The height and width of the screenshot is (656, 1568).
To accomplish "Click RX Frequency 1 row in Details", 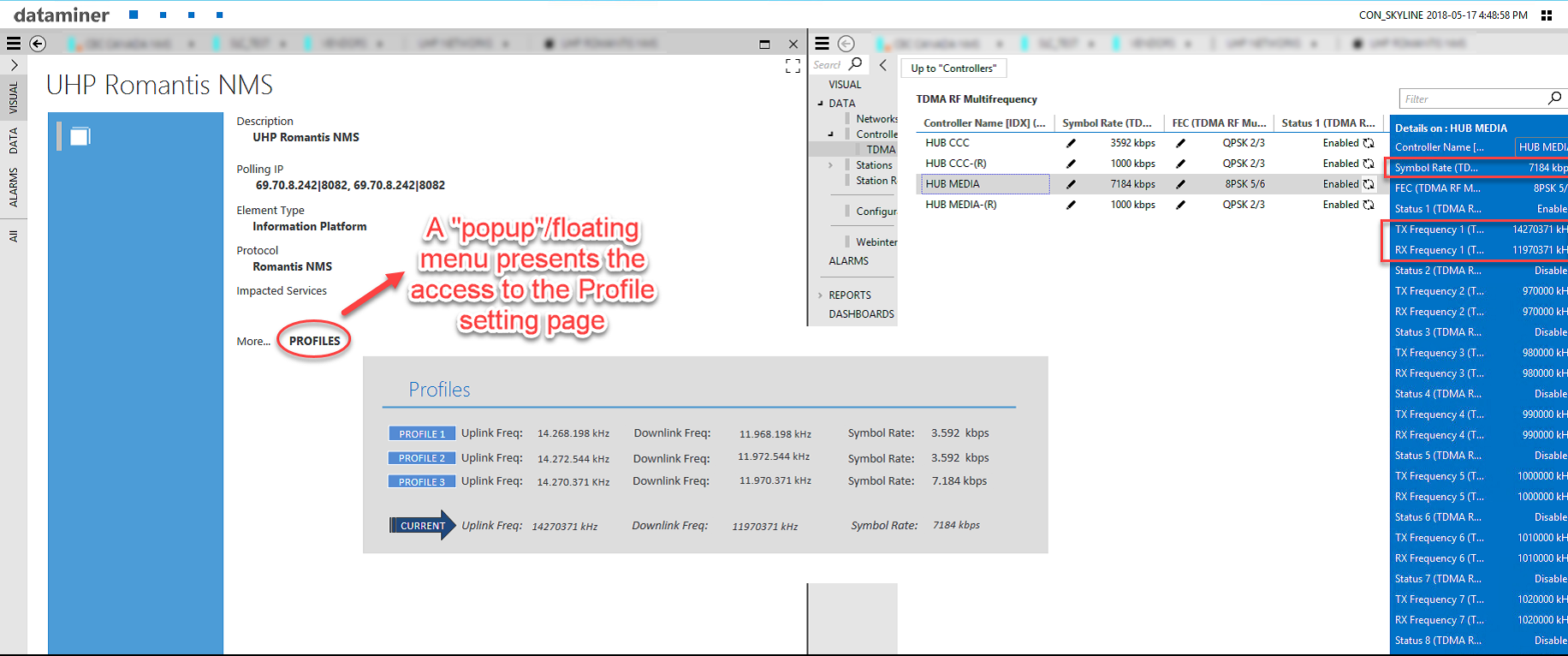I will [1479, 250].
